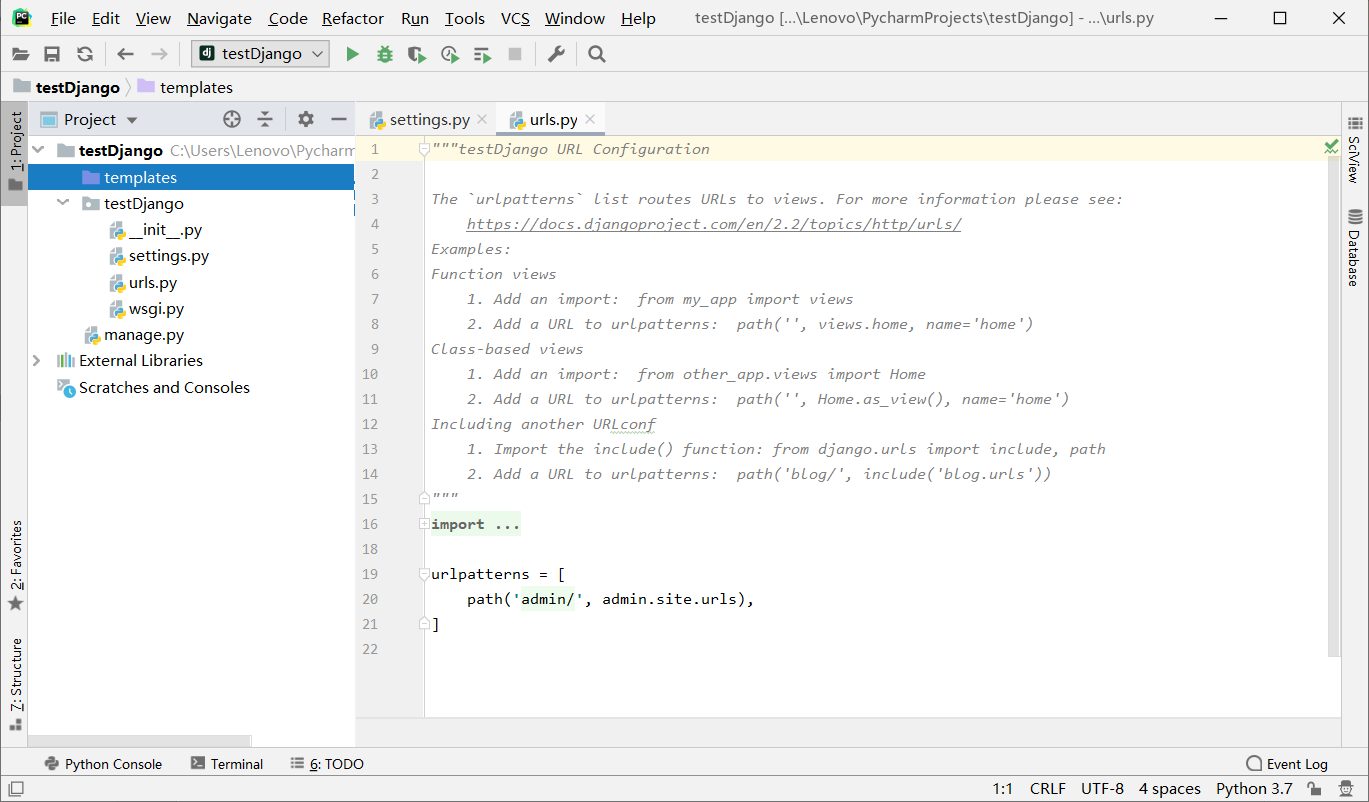Open the CRLF line separator selector
This screenshot has height=802, width=1369.
coord(1047,789)
